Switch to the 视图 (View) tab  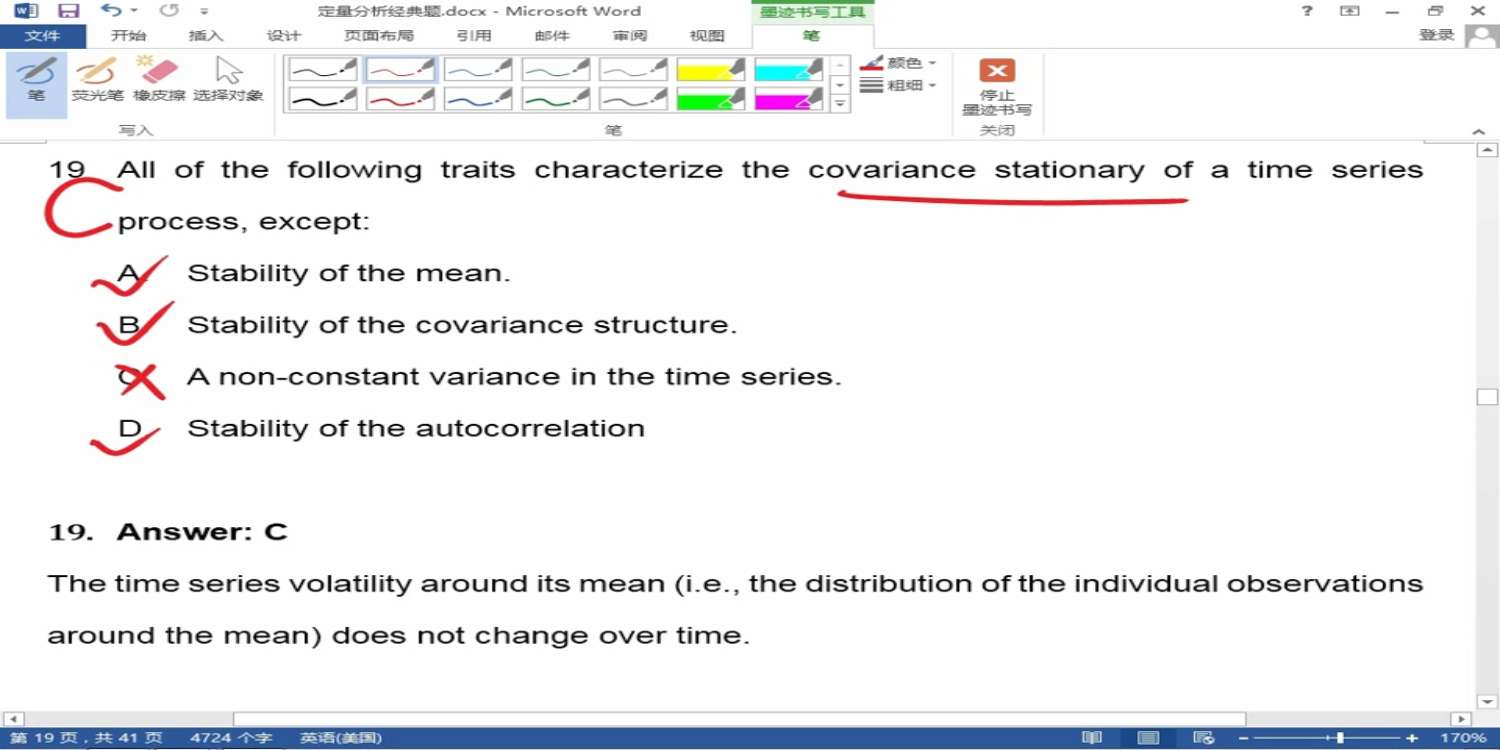pyautogui.click(x=707, y=36)
